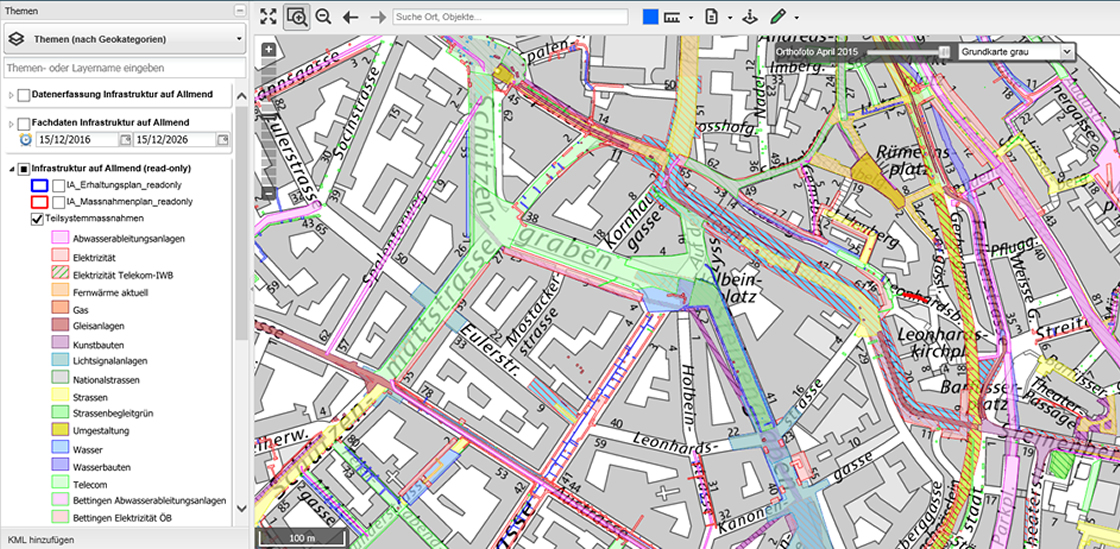Screen dimensions: 1120x549
Task: Click the location marker download icon
Action: (x=748, y=17)
